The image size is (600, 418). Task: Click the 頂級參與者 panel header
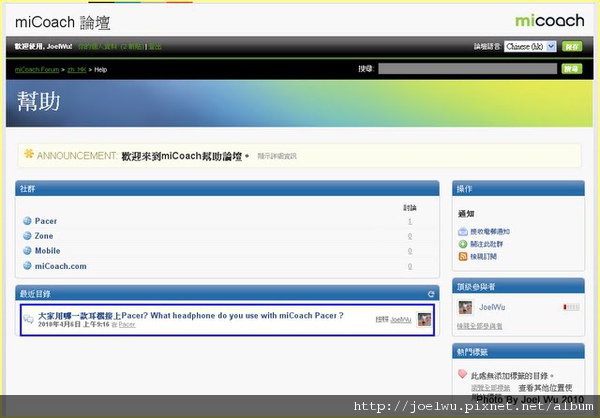coord(518,286)
